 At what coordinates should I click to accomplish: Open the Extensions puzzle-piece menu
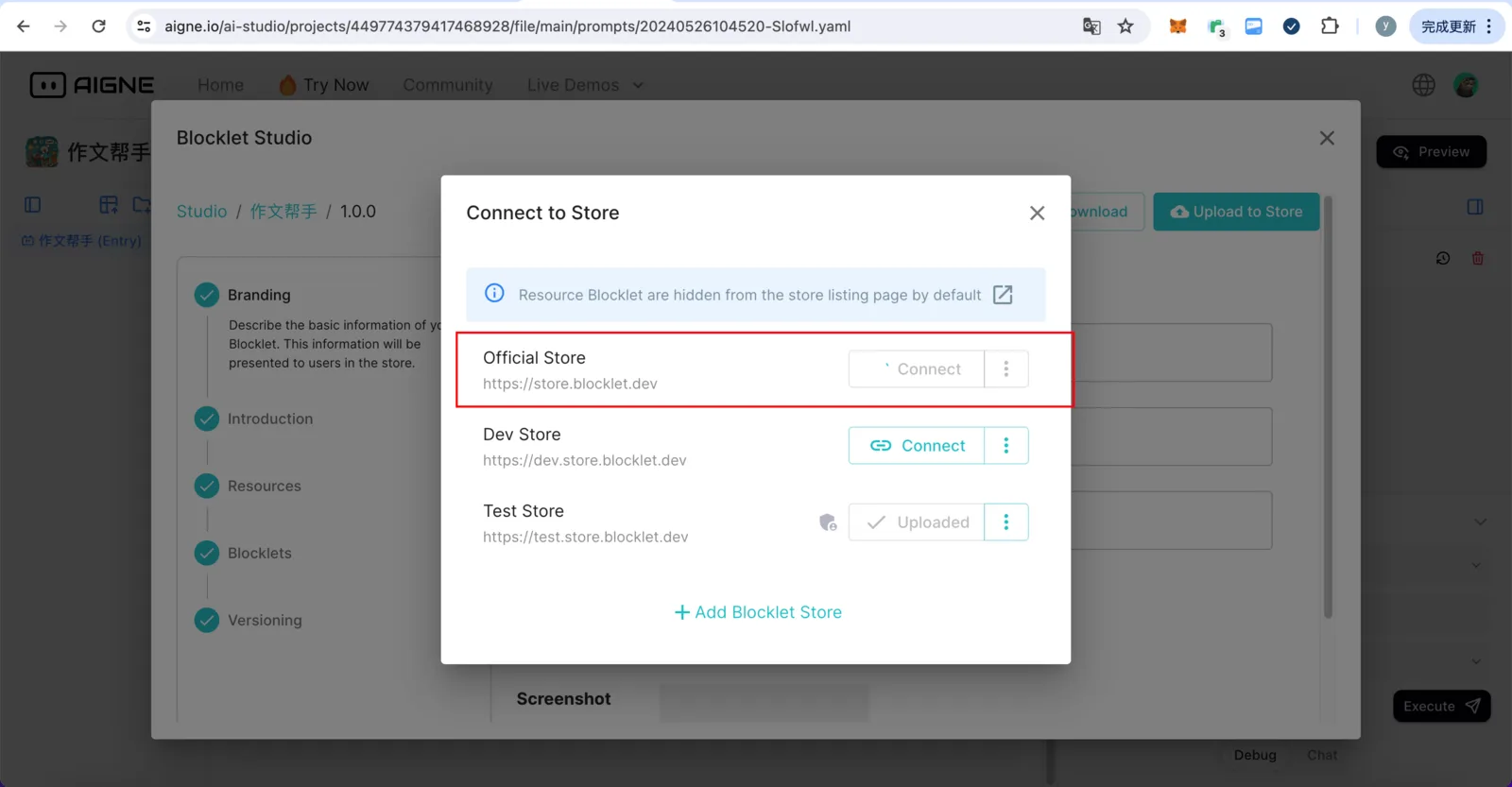[x=1330, y=26]
